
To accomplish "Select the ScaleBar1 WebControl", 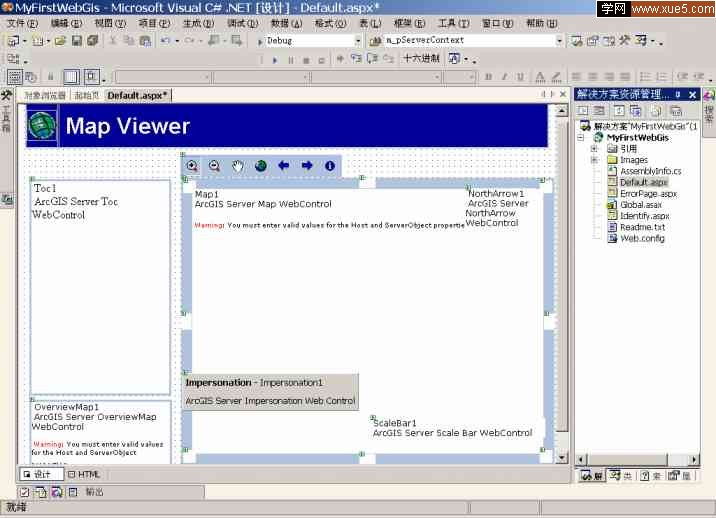I will [x=452, y=428].
